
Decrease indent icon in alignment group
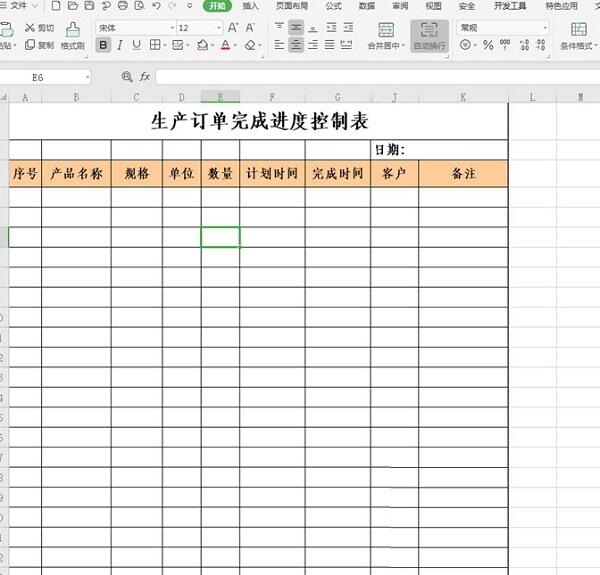331,28
